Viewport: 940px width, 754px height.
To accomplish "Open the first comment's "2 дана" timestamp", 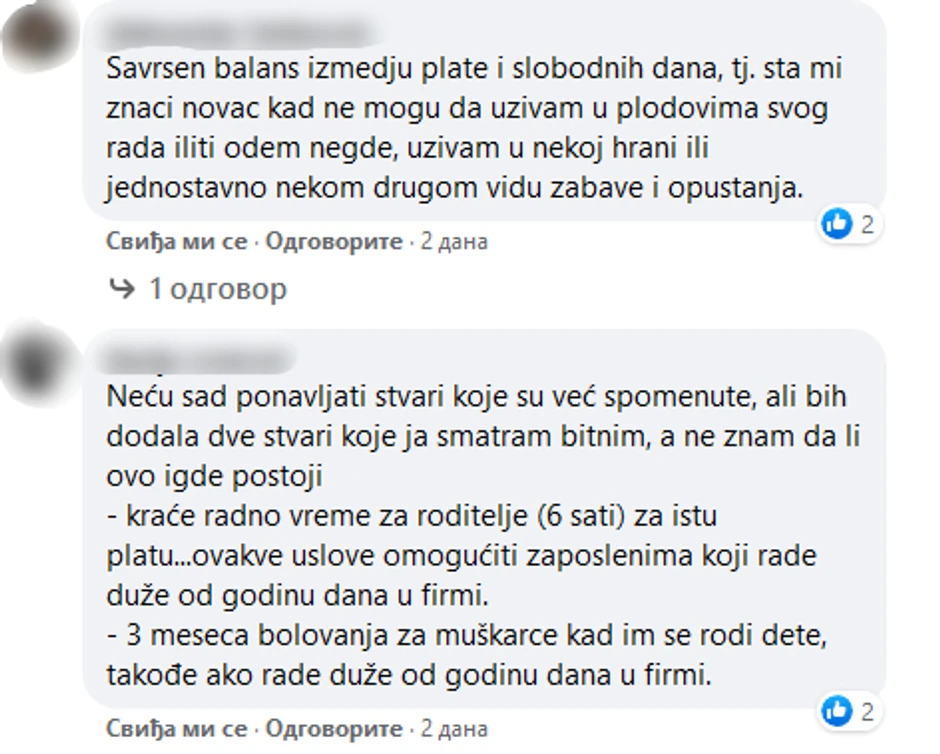I will pyautogui.click(x=454, y=241).
